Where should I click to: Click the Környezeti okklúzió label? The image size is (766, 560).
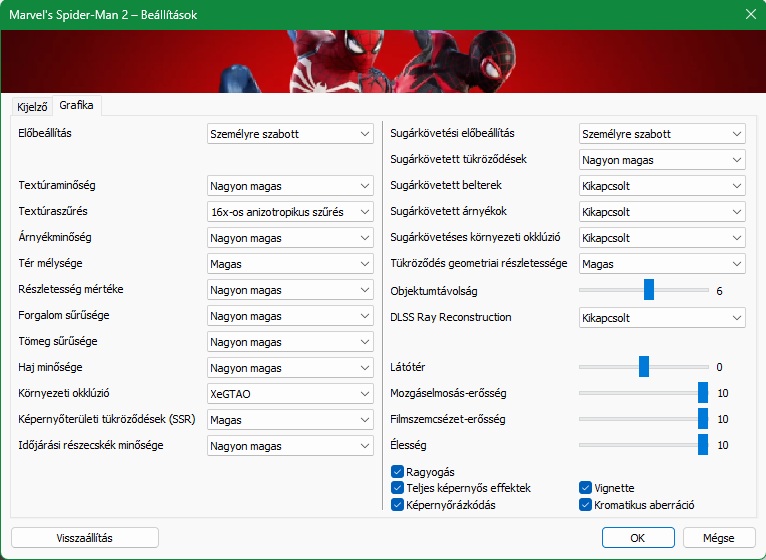64,393
